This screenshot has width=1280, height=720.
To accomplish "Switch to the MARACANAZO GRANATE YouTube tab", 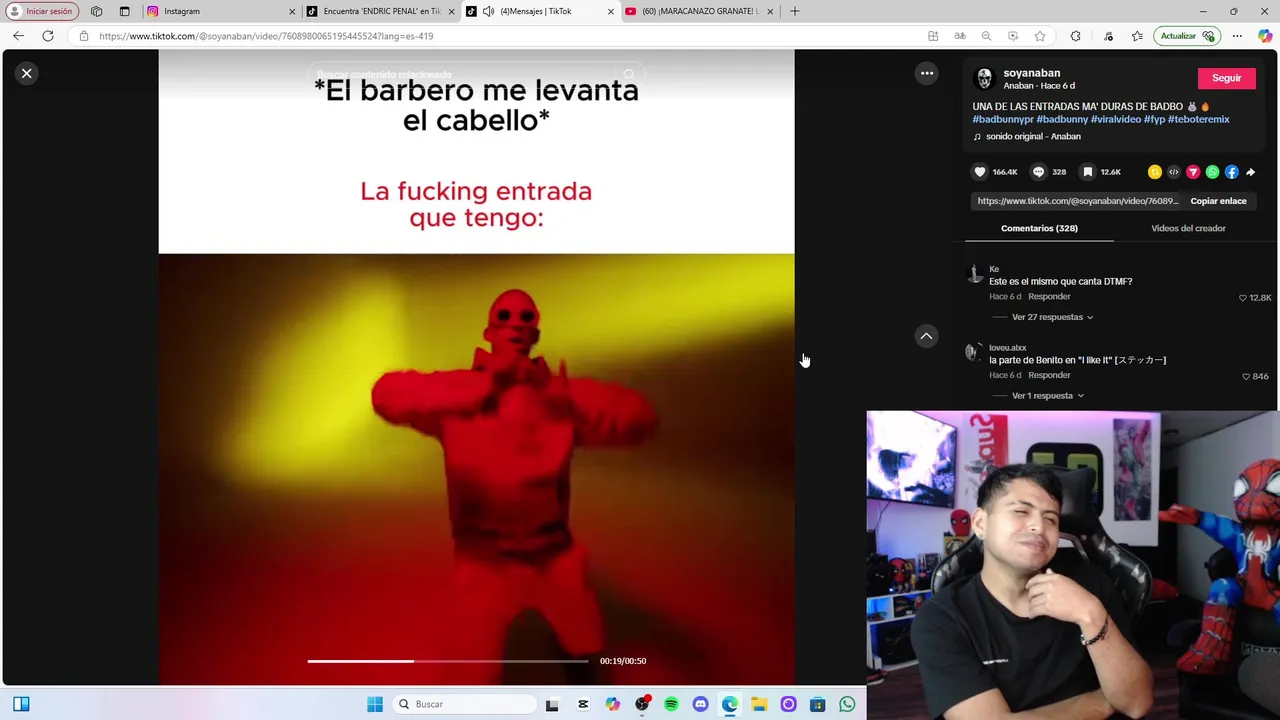I will [x=698, y=11].
